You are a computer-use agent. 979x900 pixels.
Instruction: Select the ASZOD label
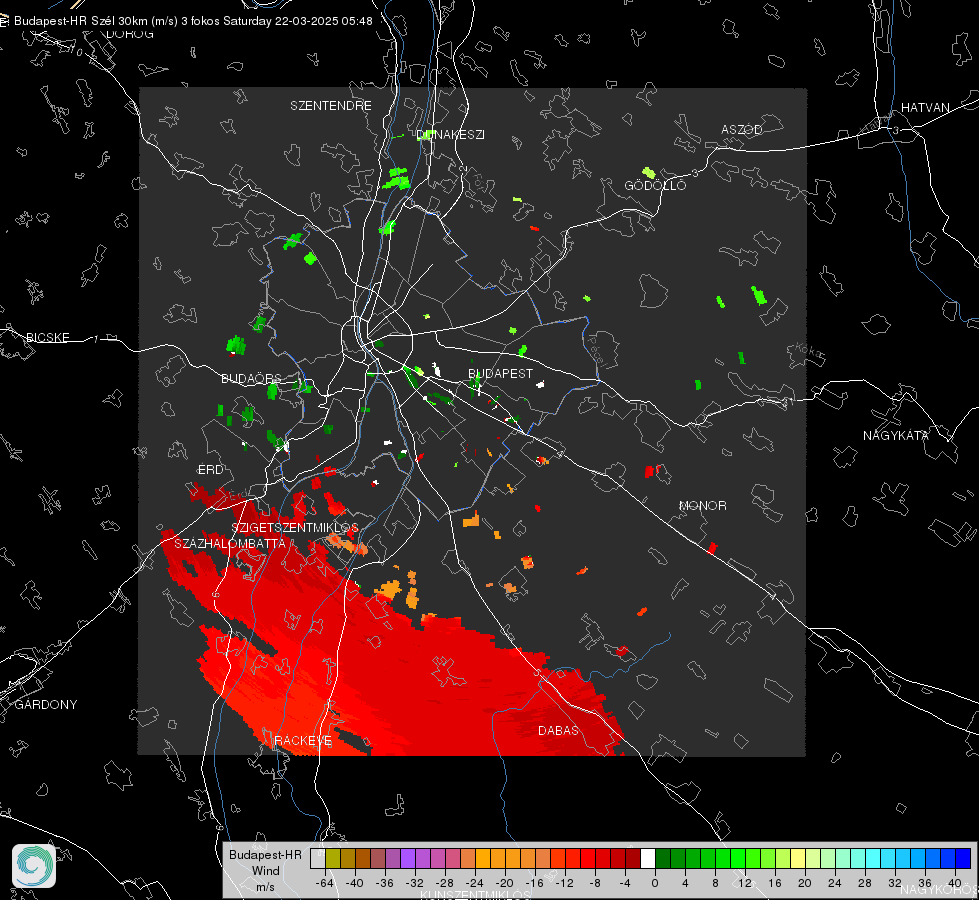[742, 130]
